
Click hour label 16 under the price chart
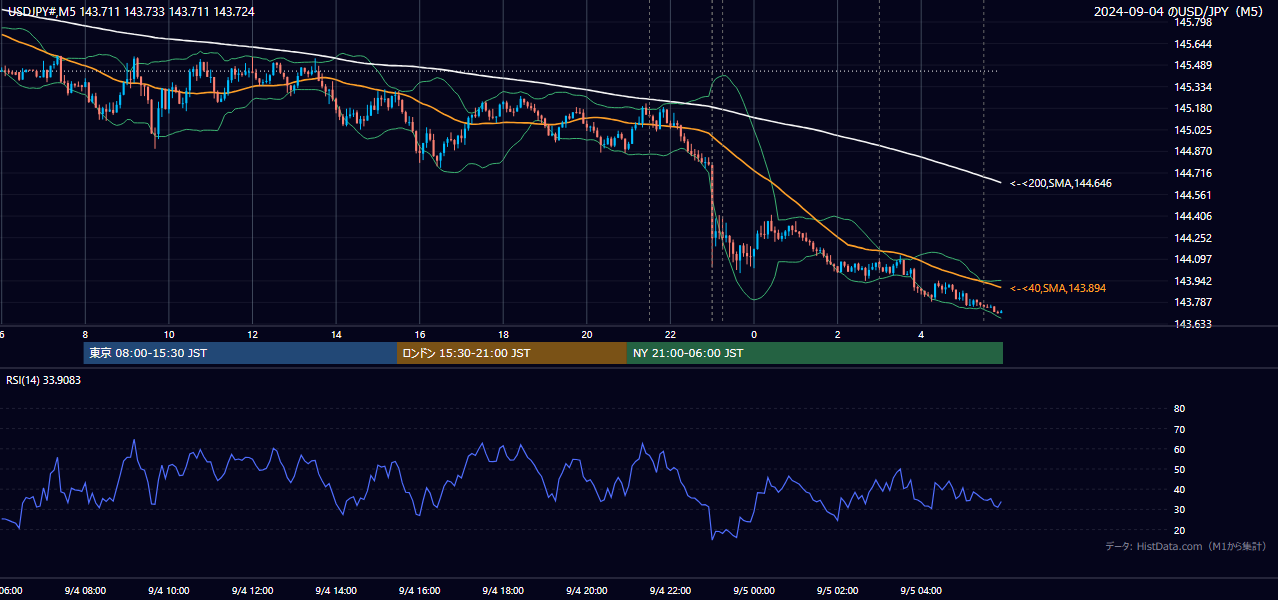click(x=420, y=335)
